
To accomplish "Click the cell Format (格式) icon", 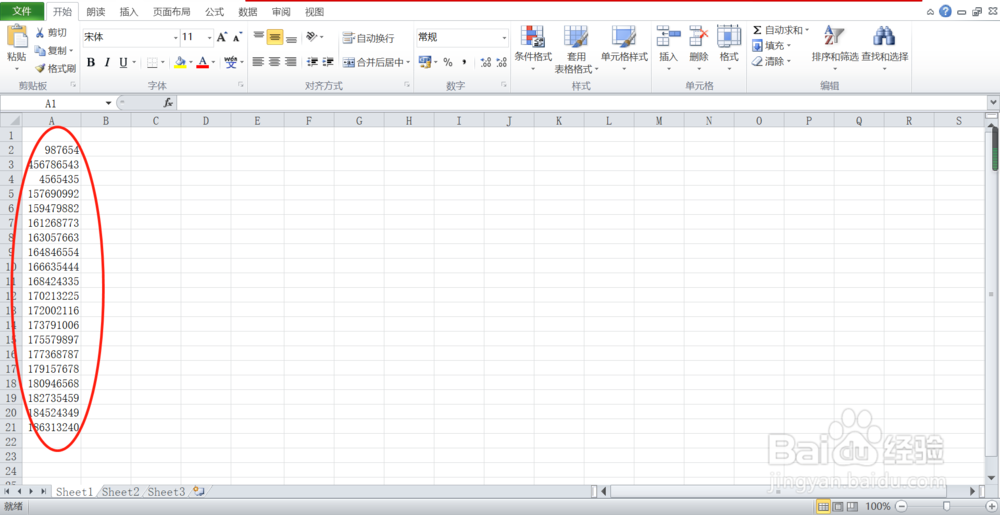I will 728,36.
